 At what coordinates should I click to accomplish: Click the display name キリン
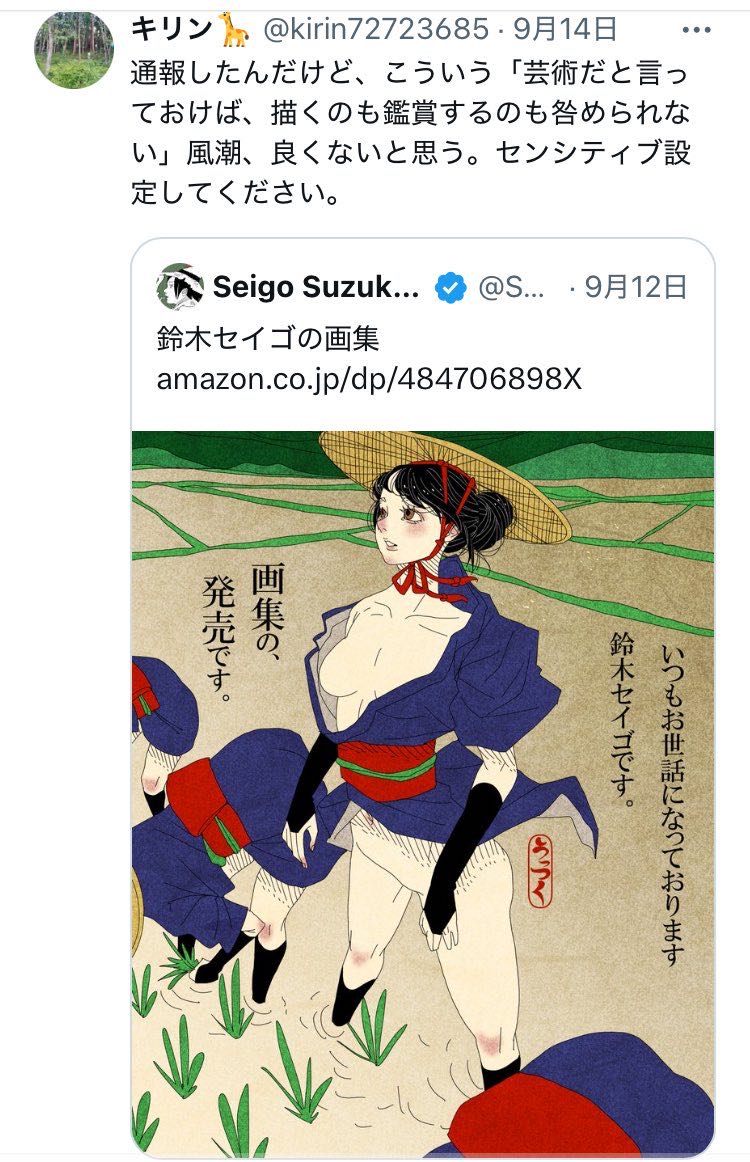[172, 30]
